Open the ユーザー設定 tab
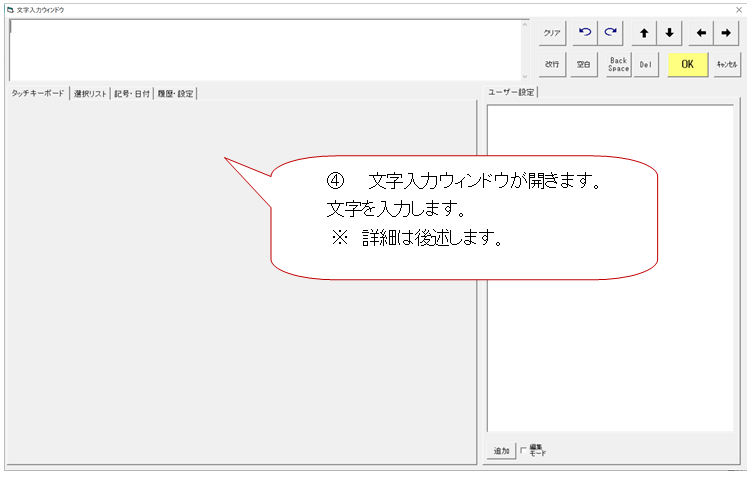The height and width of the screenshot is (479, 755). [x=511, y=93]
